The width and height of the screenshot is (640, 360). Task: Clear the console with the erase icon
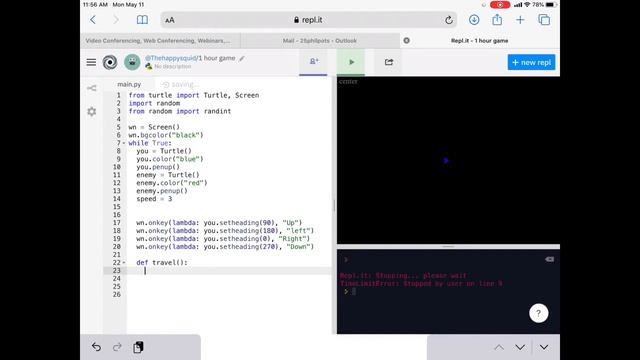point(549,259)
